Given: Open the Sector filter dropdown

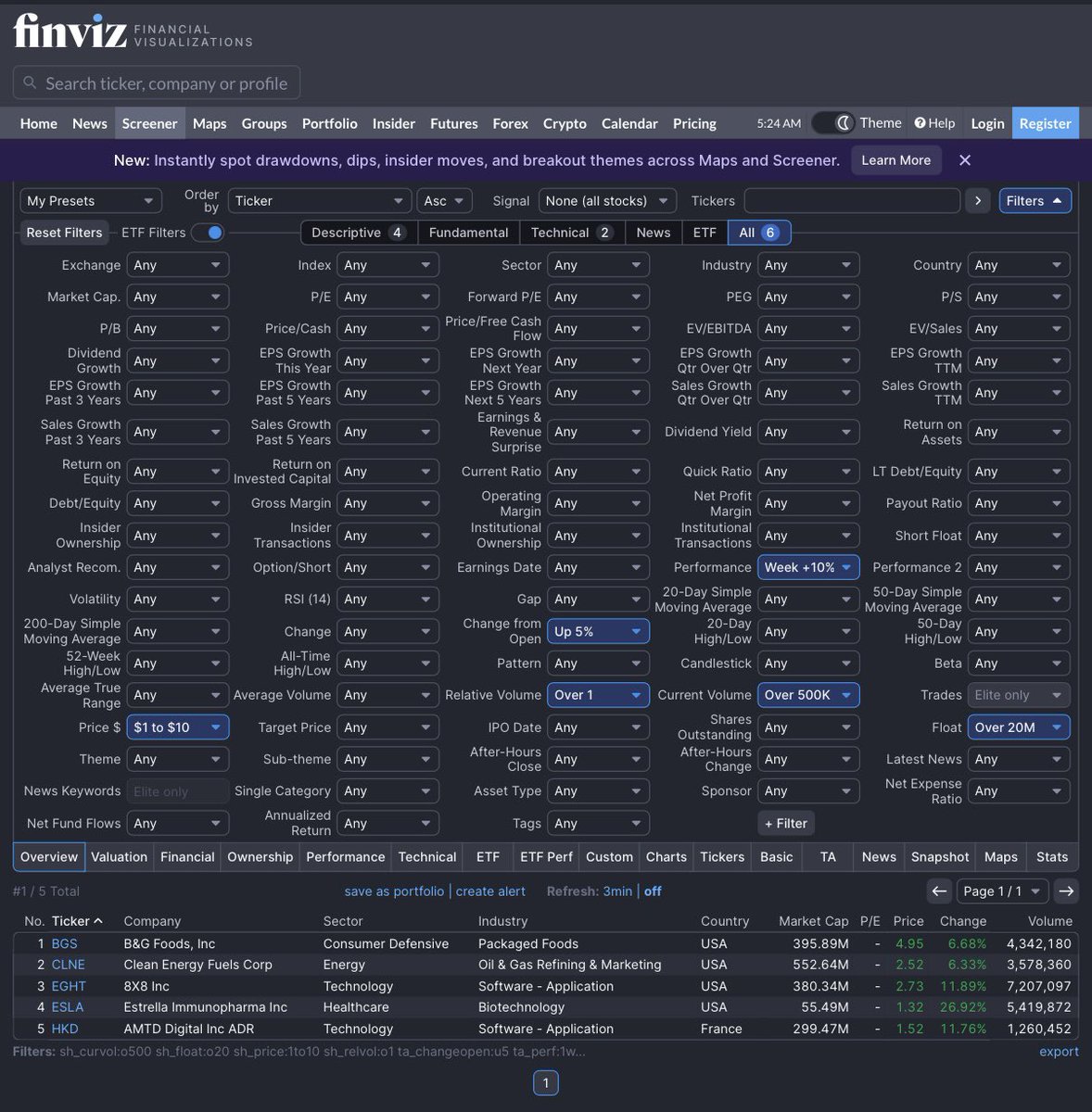Looking at the screenshot, I should point(598,265).
